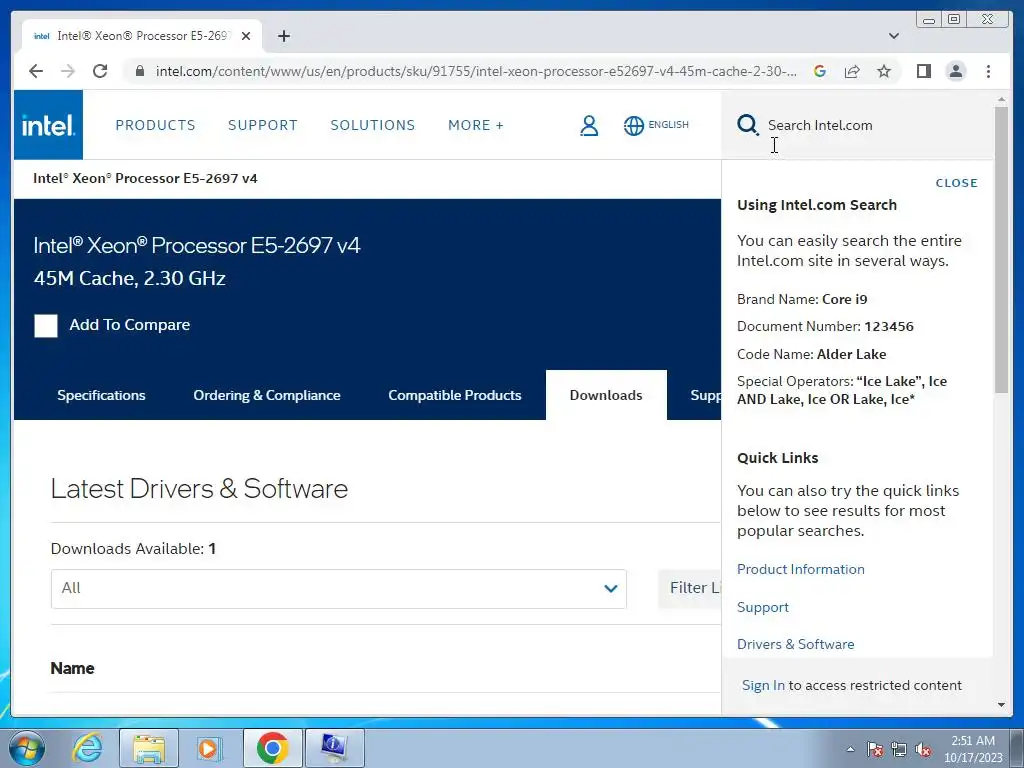Open the Product Information quick link
This screenshot has height=768, width=1024.
click(801, 569)
